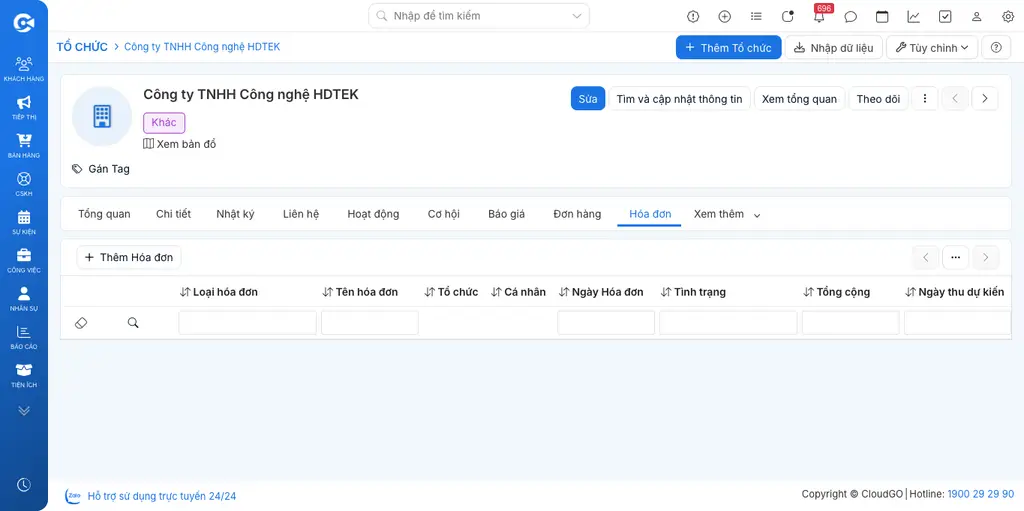The height and width of the screenshot is (511, 1024).
Task: Expand more sidebar modules double chevron
Action: tap(24, 410)
